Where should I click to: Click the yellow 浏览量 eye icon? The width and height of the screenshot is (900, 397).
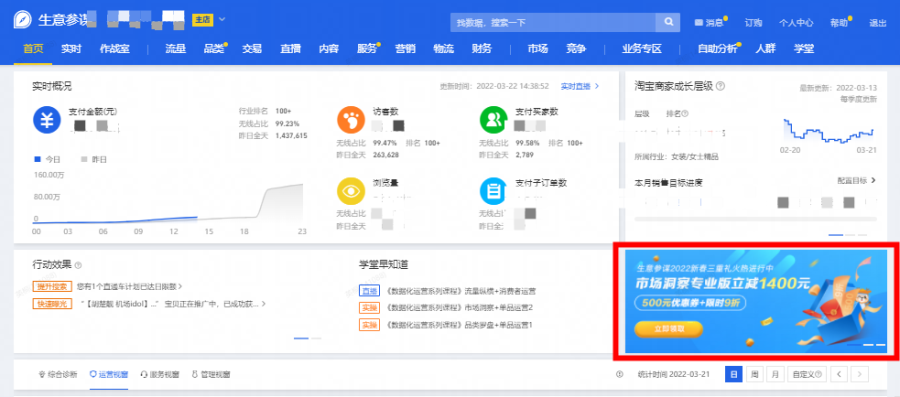pos(351,192)
